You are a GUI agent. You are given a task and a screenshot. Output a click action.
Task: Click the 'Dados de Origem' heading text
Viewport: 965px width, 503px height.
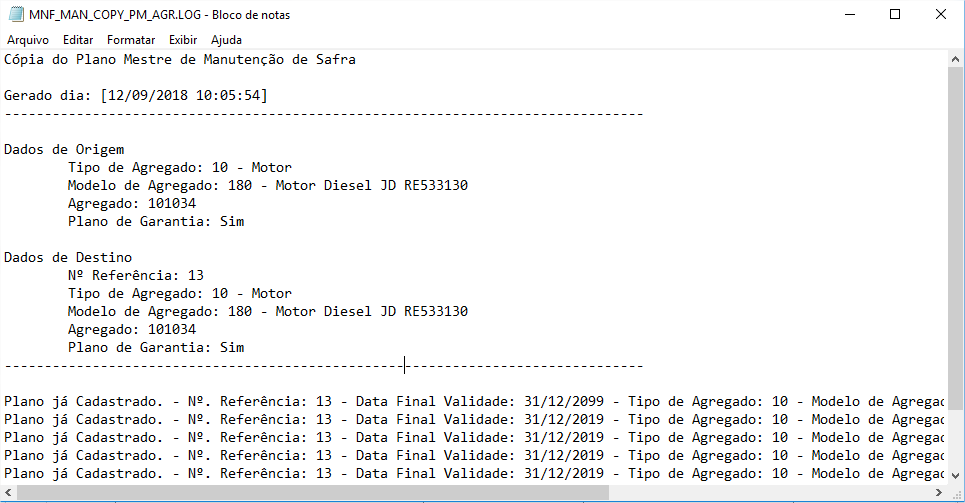[64, 150]
